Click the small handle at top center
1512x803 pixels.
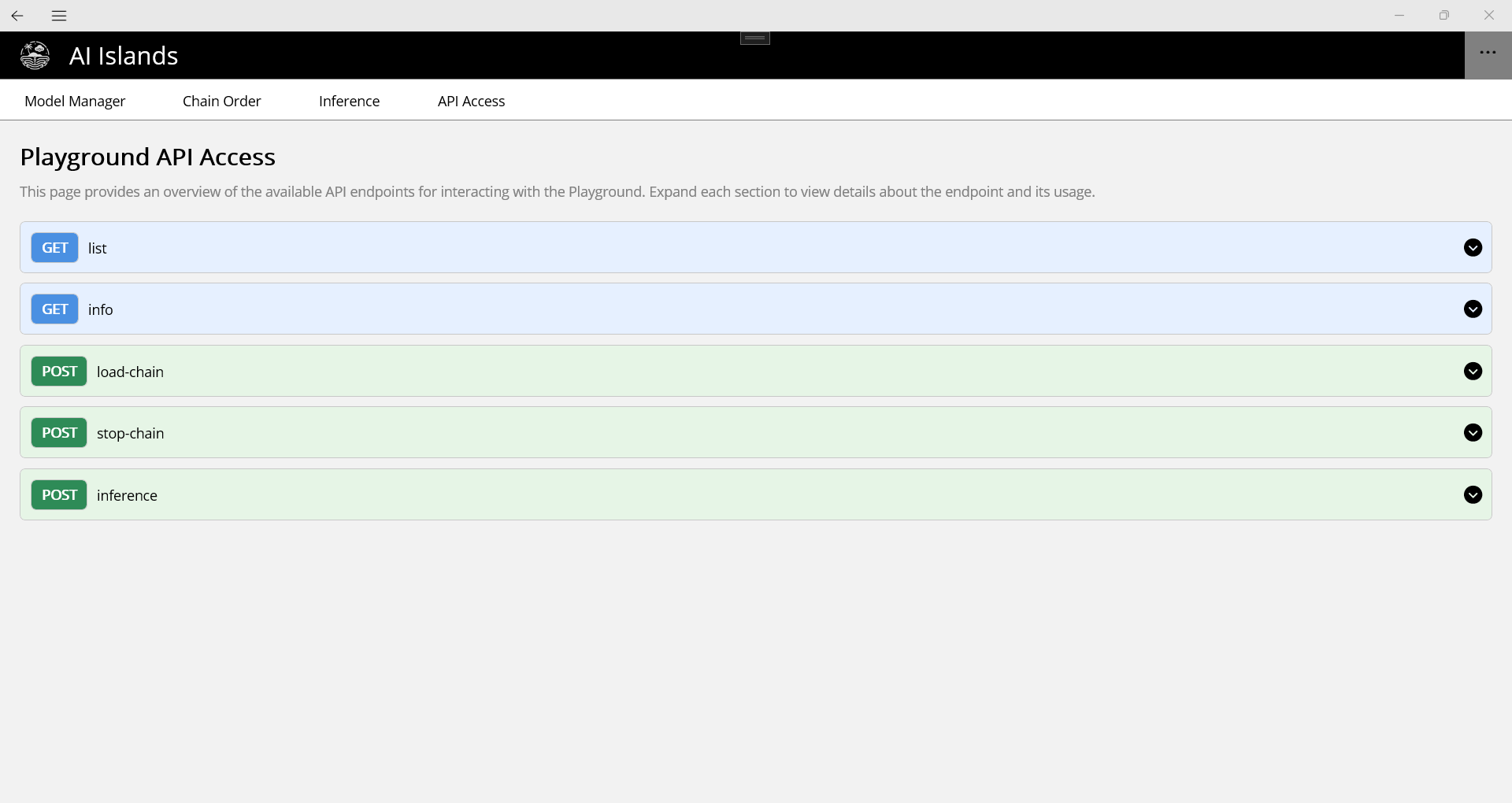tap(755, 38)
